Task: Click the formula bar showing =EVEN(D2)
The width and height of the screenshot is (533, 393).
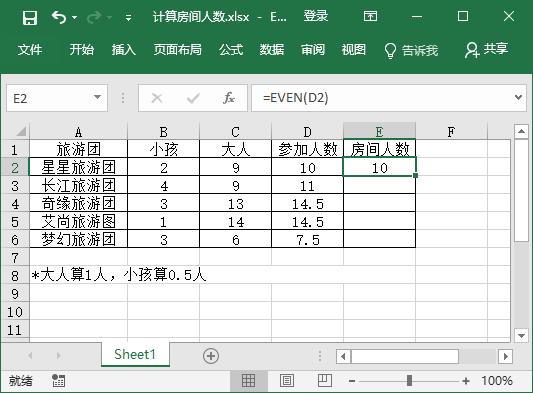Action: click(x=382, y=98)
